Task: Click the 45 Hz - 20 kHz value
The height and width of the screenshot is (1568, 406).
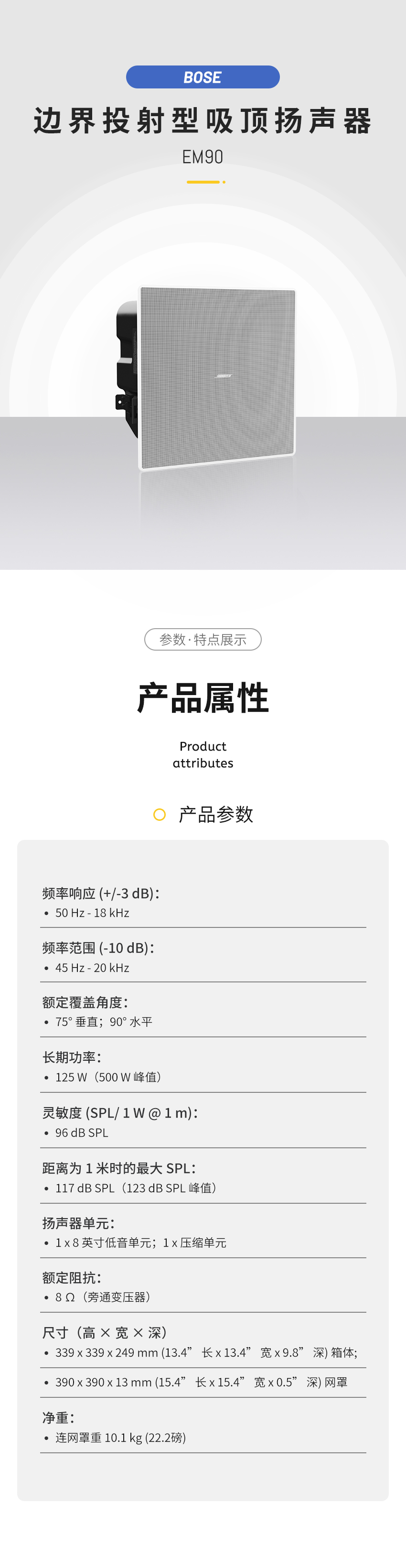Action: [92, 967]
